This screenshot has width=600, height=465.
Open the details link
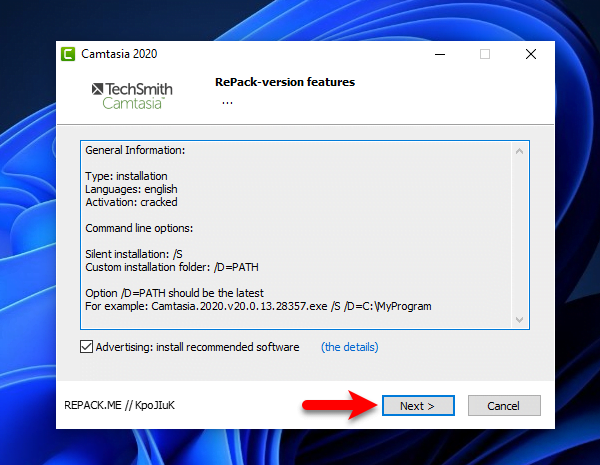[349, 347]
